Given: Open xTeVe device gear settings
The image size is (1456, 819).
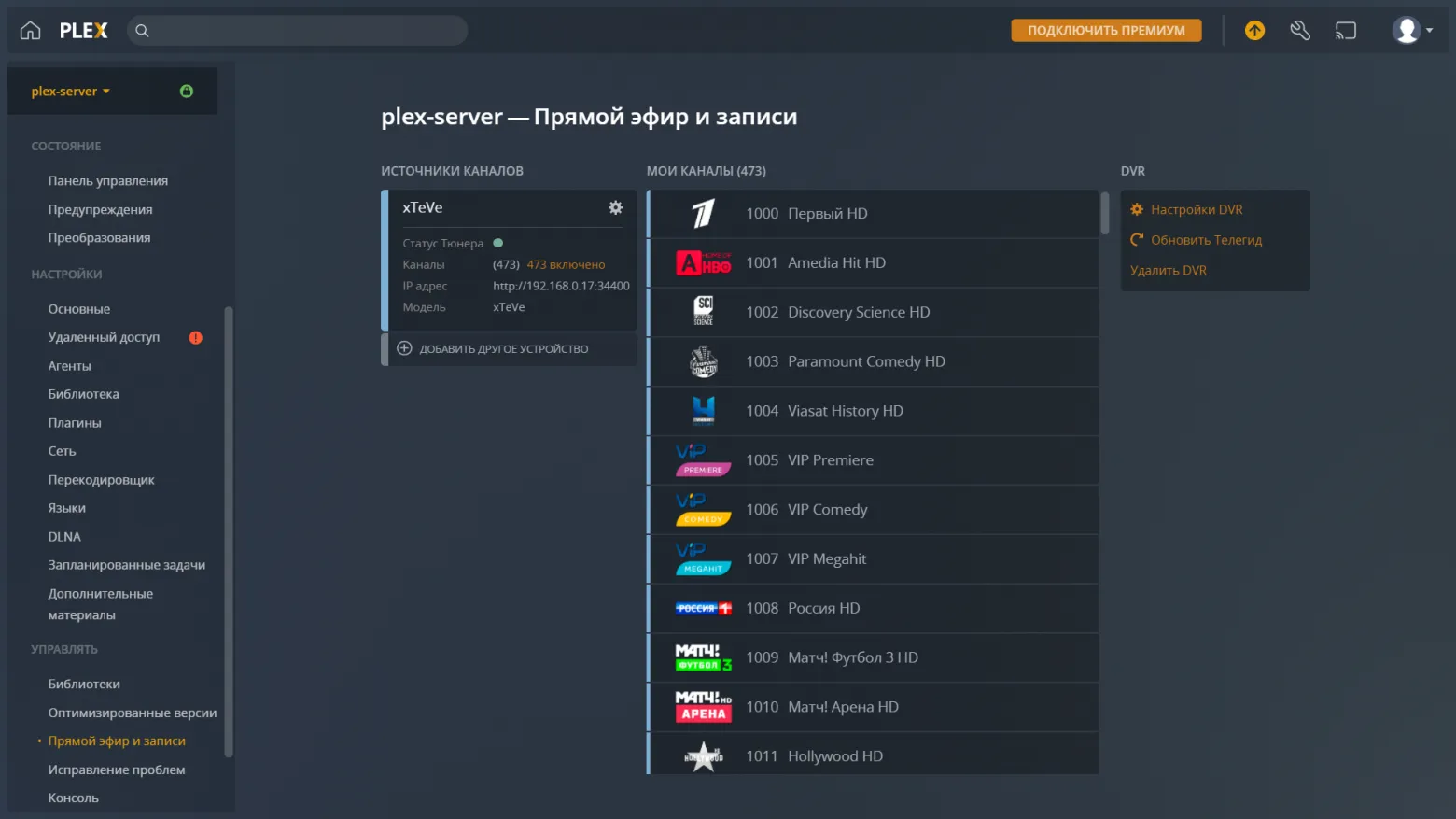Looking at the screenshot, I should [x=615, y=207].
